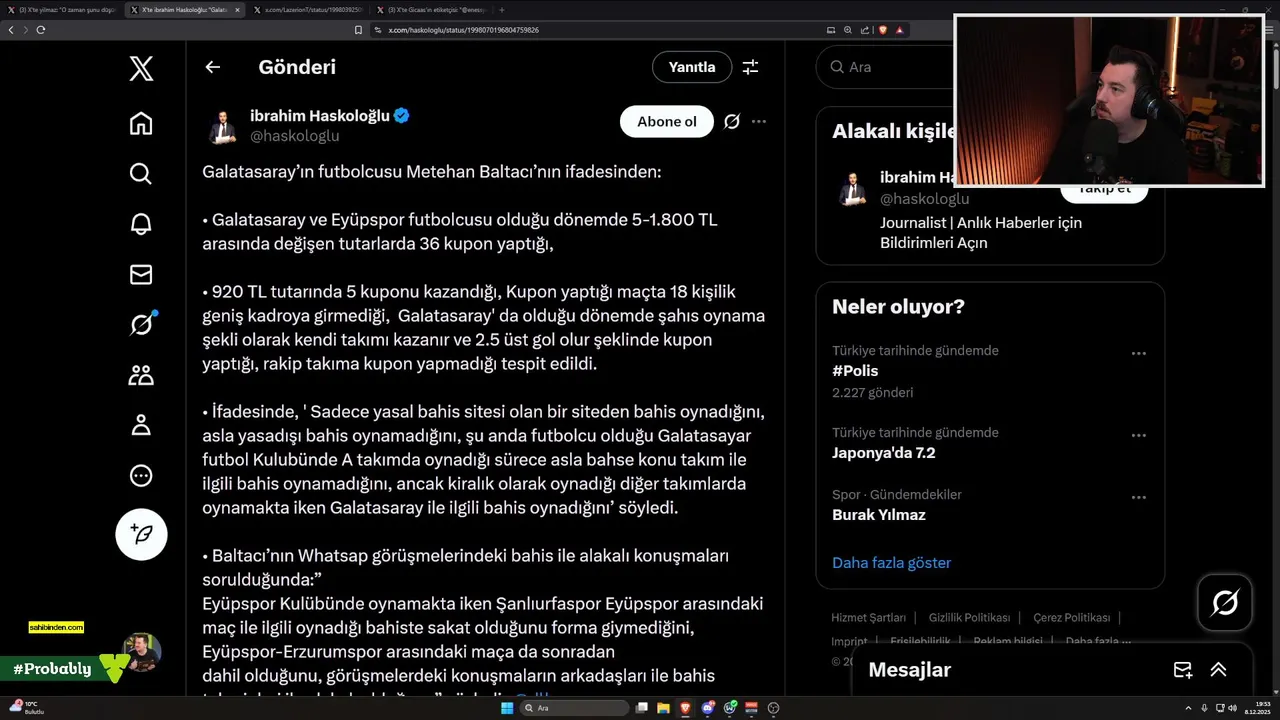Click the Çerez Politikası footer link
Screen dimensions: 1280x720
tap(1071, 618)
